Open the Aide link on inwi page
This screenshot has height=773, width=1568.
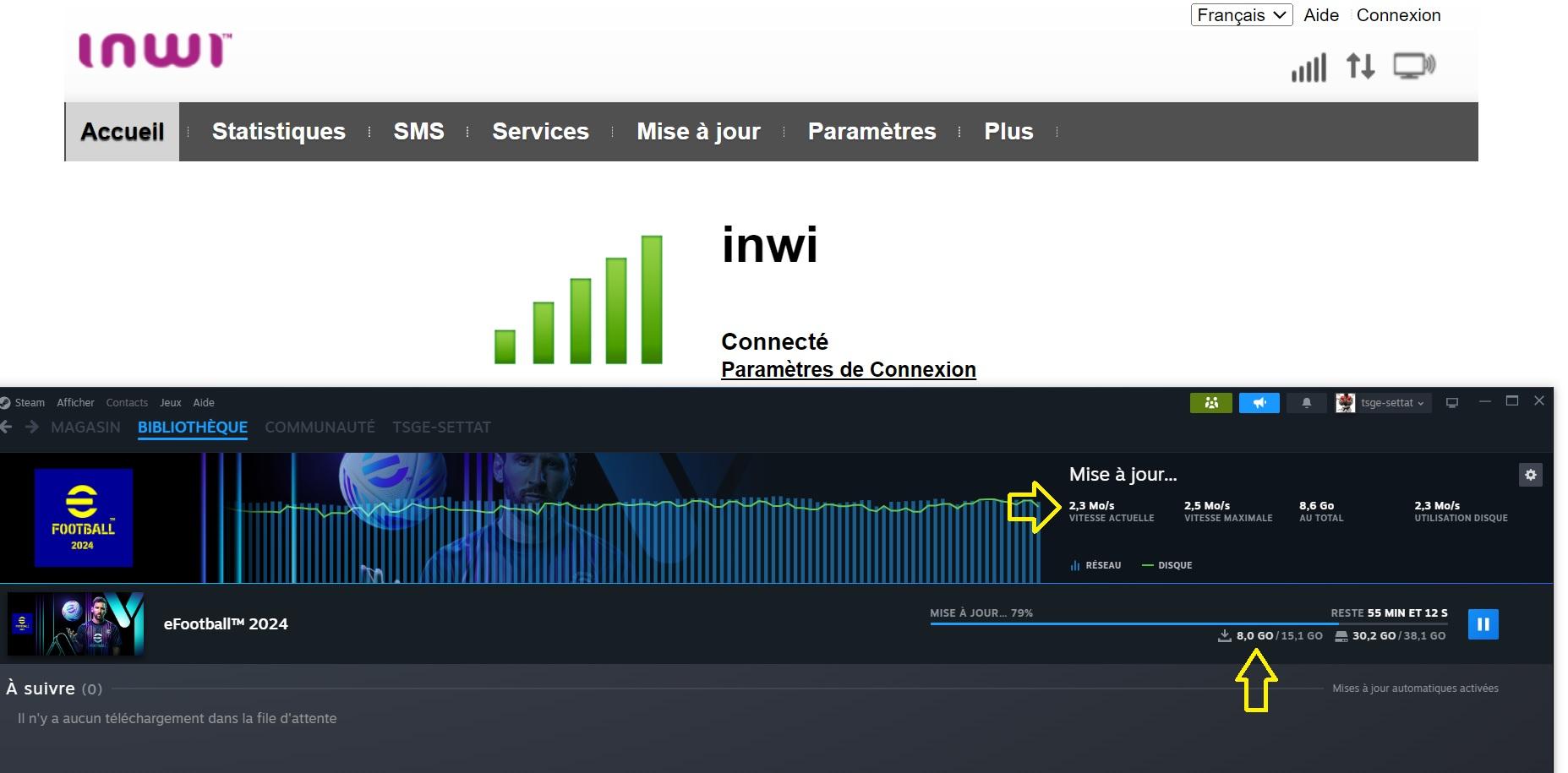[1321, 15]
